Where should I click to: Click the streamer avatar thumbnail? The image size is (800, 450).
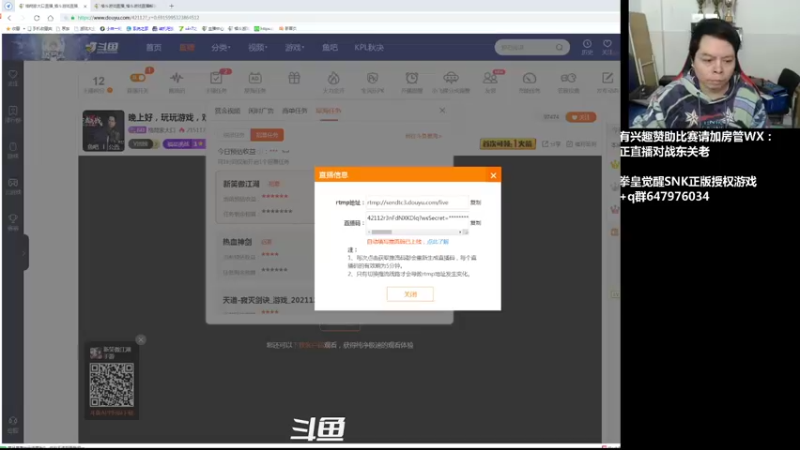click(x=104, y=131)
